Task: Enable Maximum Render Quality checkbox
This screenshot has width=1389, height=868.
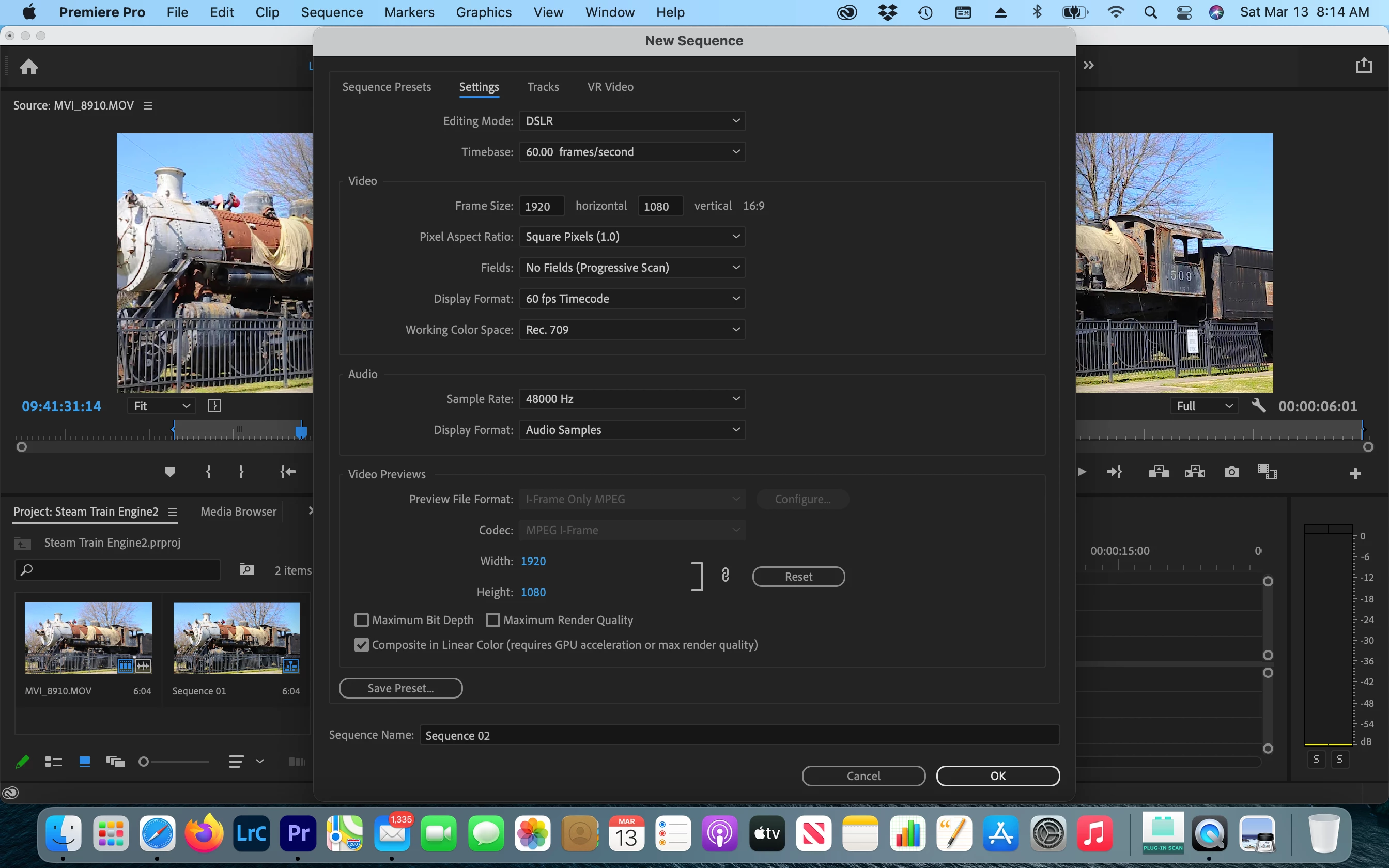Action: tap(492, 620)
